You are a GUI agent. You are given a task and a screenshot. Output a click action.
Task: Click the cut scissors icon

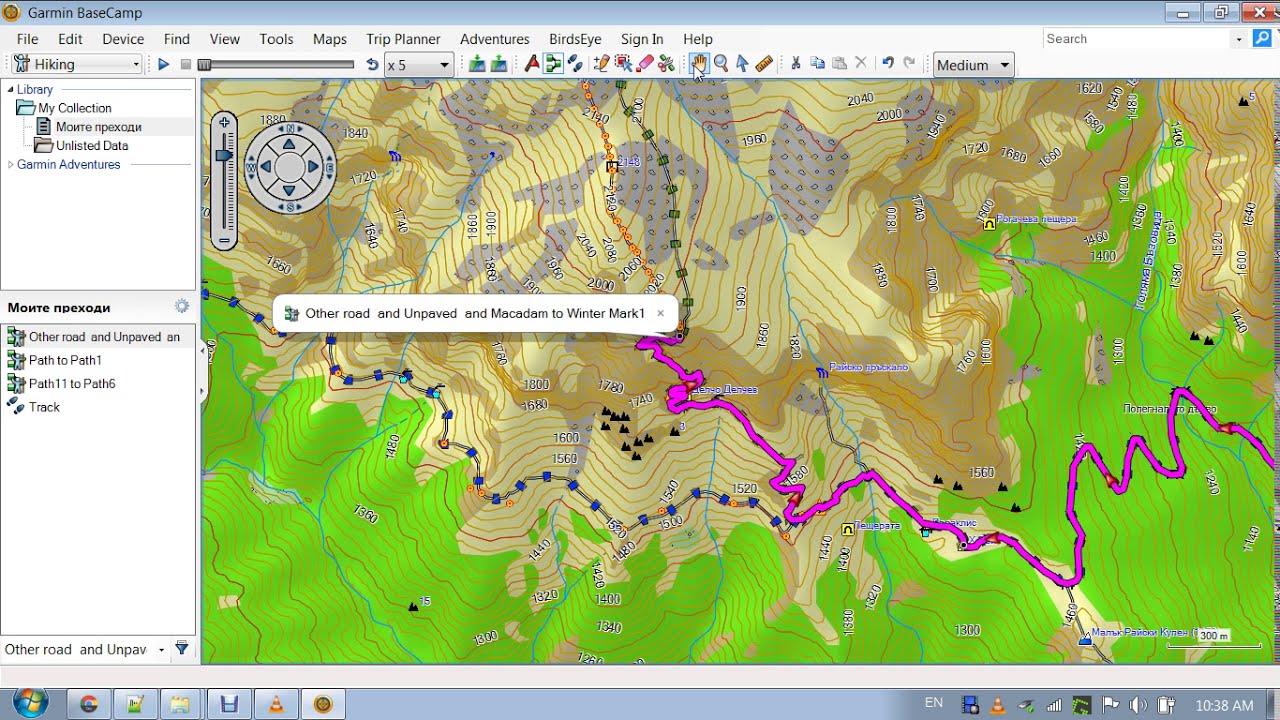point(796,64)
